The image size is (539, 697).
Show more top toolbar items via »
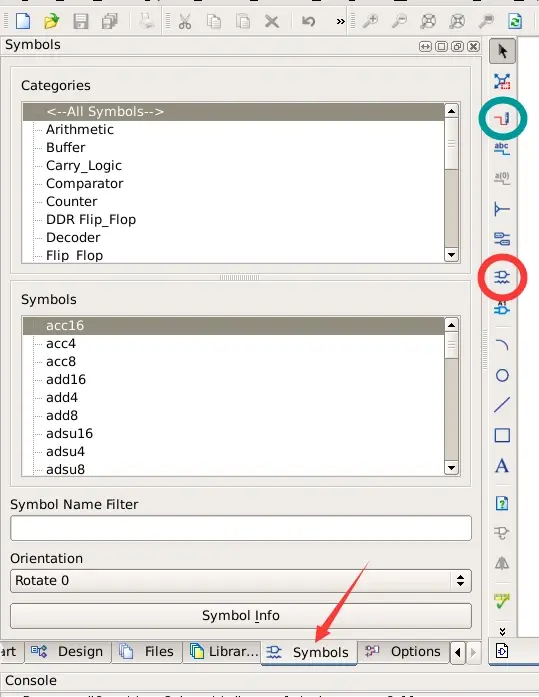340,21
